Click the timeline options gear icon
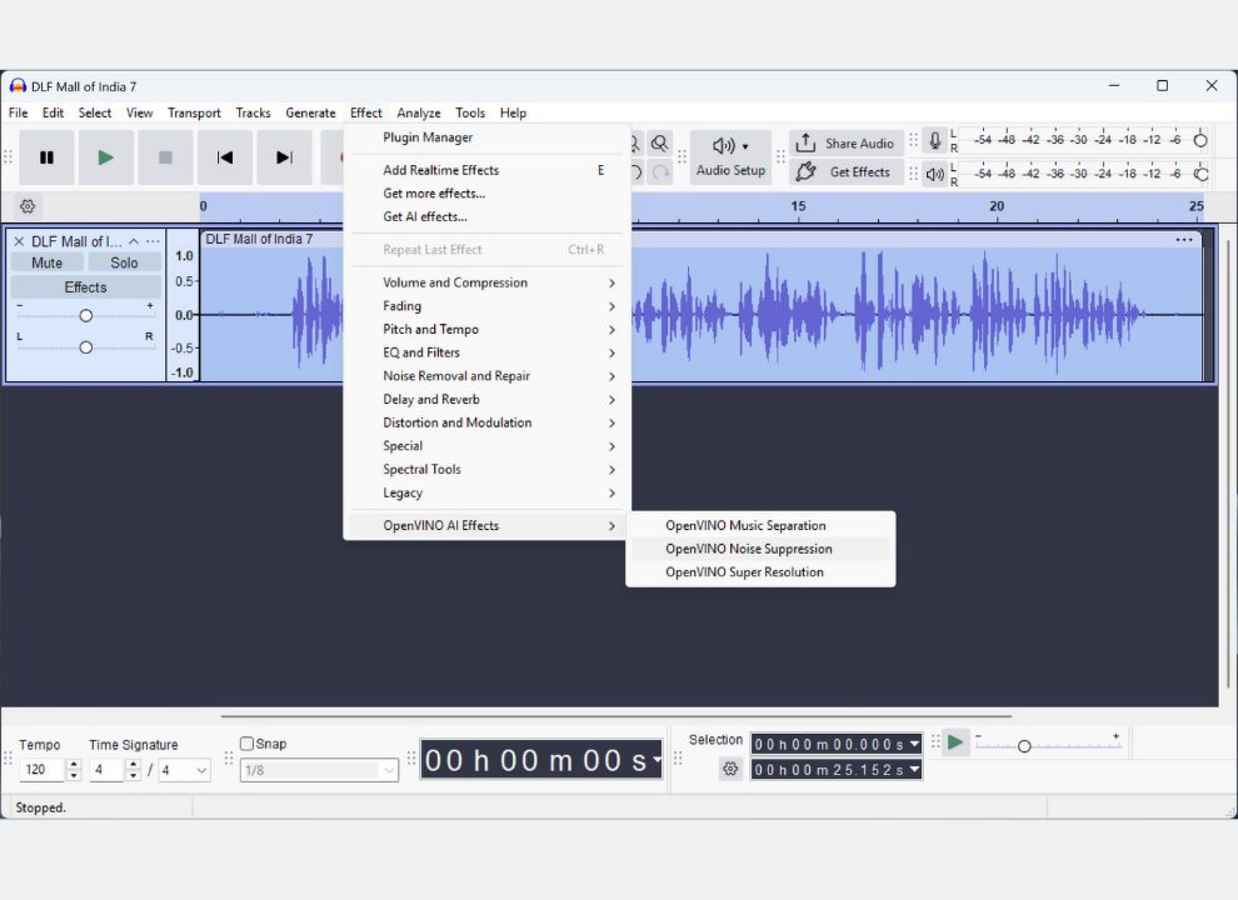The image size is (1238, 900). click(27, 206)
